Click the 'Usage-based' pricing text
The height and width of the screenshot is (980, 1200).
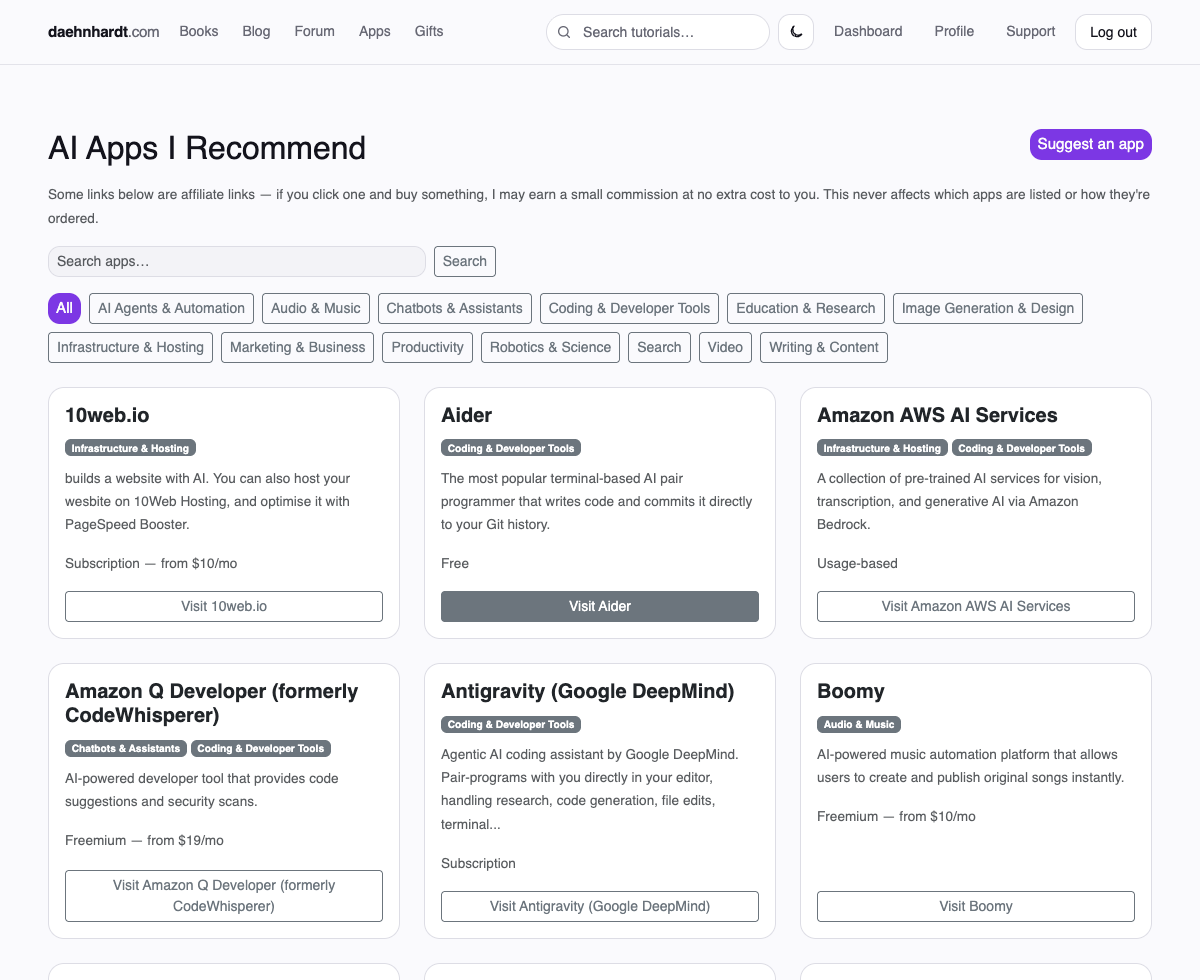(x=857, y=563)
